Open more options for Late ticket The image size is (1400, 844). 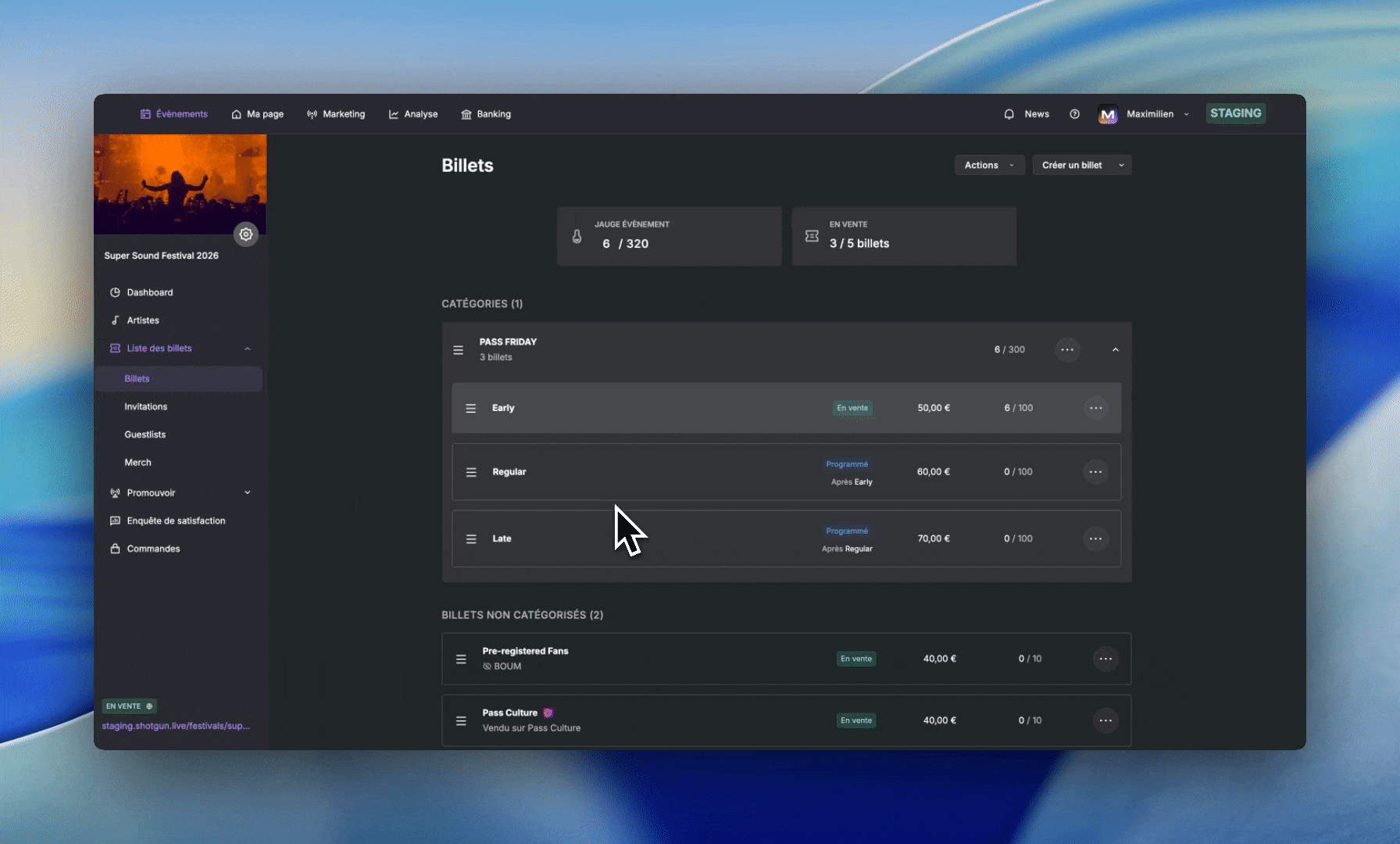[x=1095, y=538]
